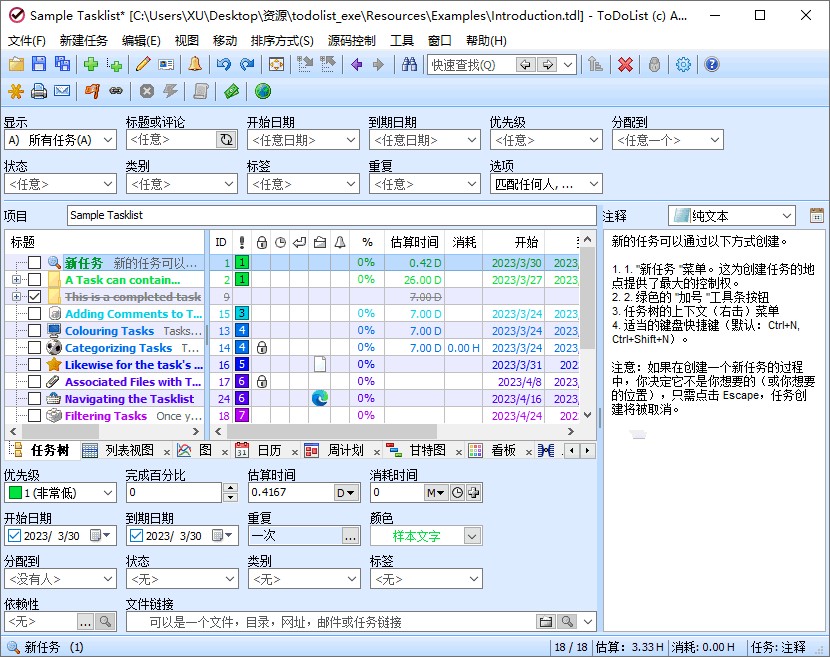Toggle the 到期日期 date checkbox
The height and width of the screenshot is (657, 830).
click(136, 536)
